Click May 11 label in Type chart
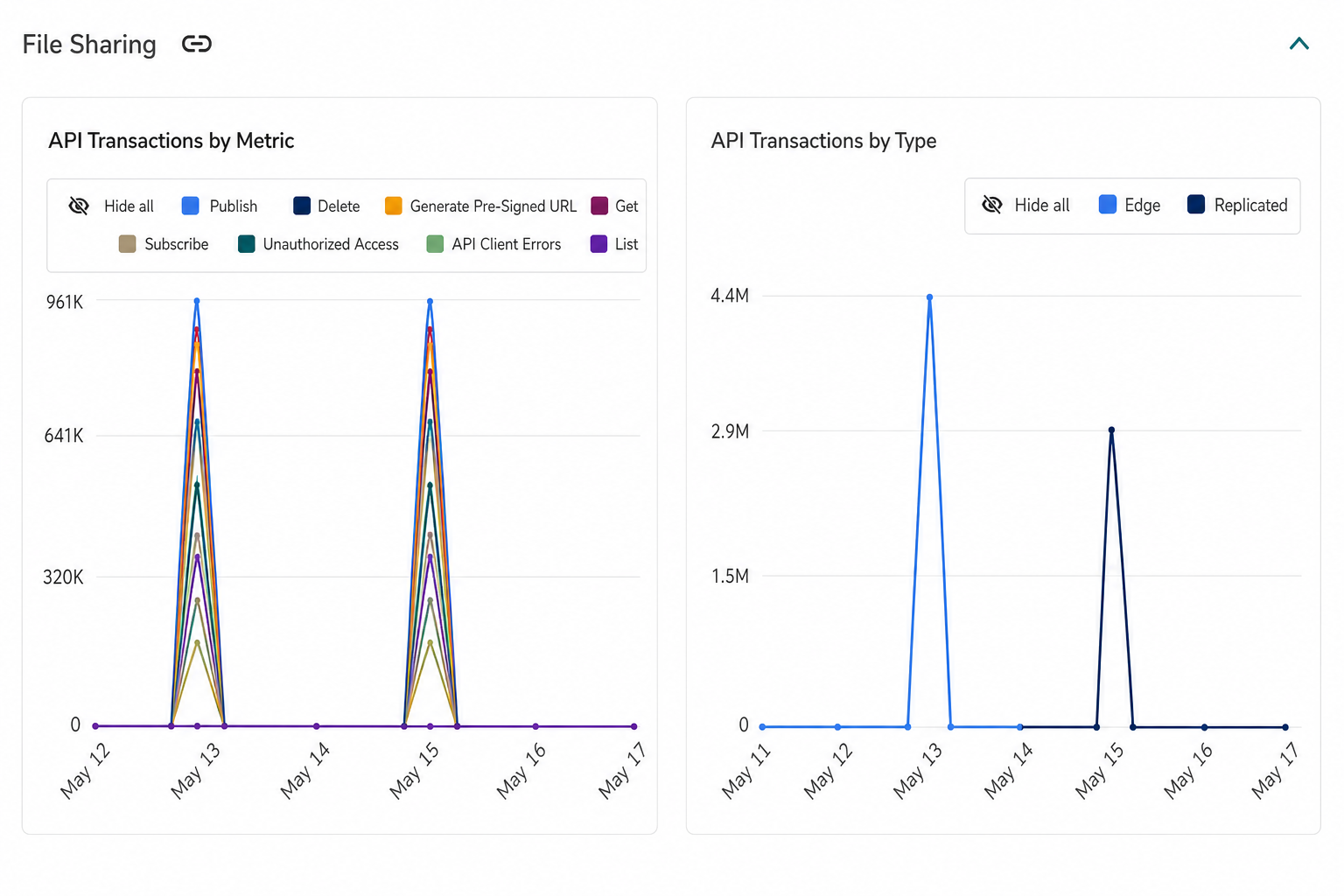The height and width of the screenshot is (896, 1344). pyautogui.click(x=745, y=770)
